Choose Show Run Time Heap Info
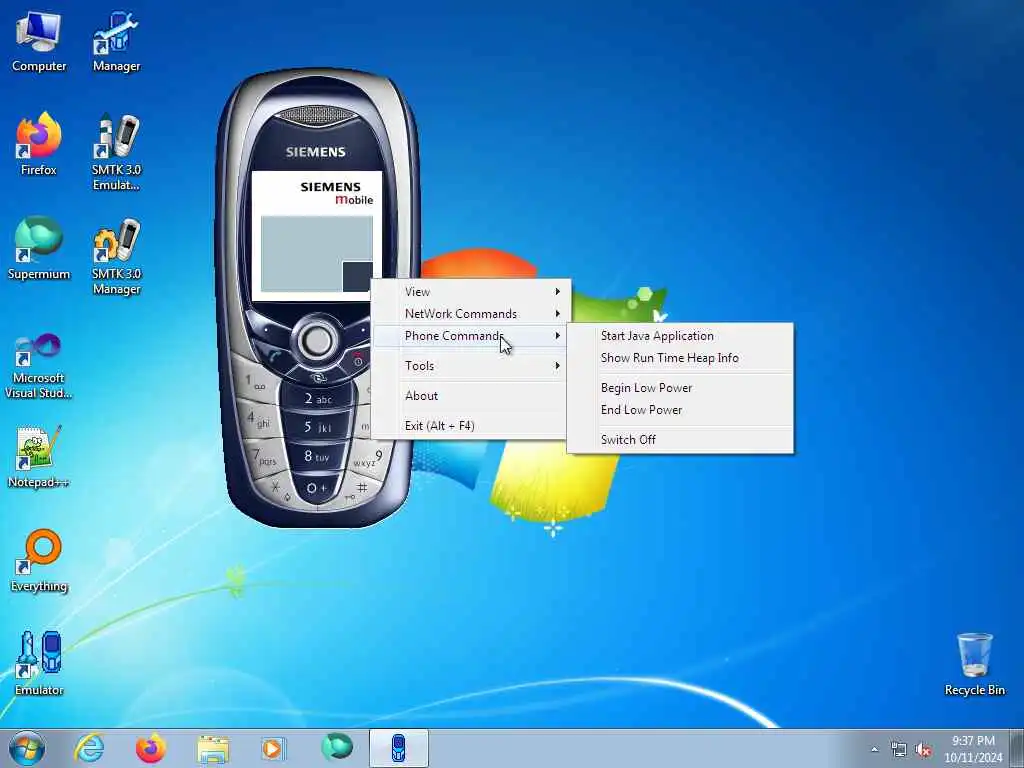This screenshot has width=1024, height=768. pyautogui.click(x=680, y=358)
